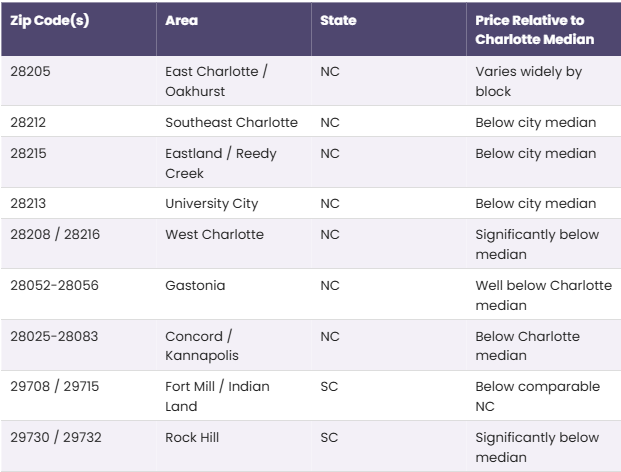Click the 28215 zip code cell
Screen dimensions: 621x472
click(29, 153)
